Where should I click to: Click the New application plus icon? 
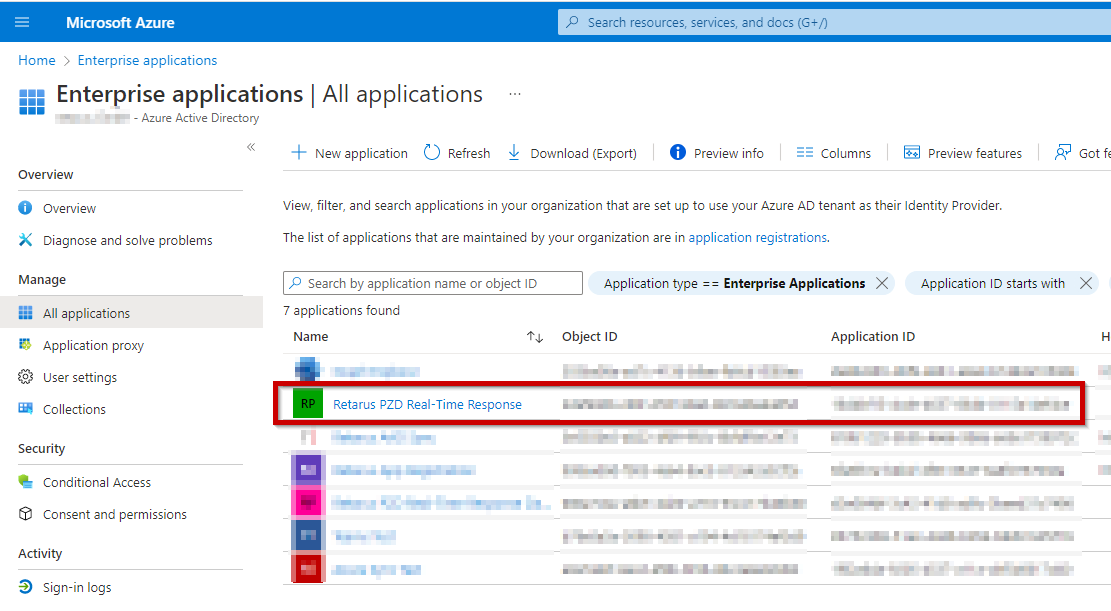(298, 153)
